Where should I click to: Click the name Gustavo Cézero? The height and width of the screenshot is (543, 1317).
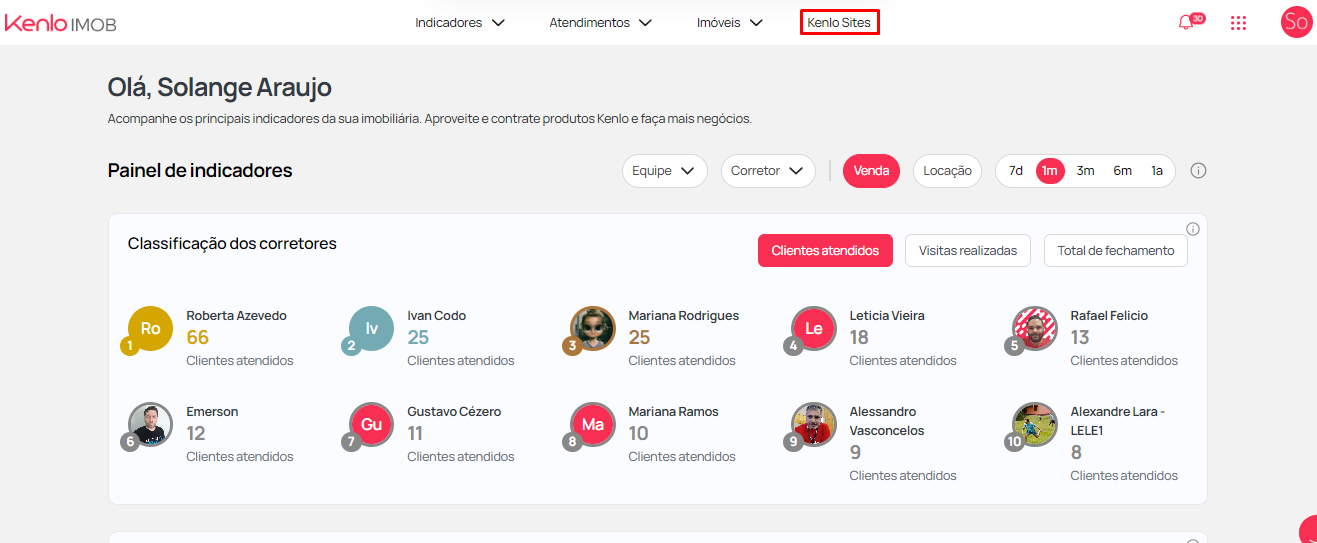pos(454,412)
